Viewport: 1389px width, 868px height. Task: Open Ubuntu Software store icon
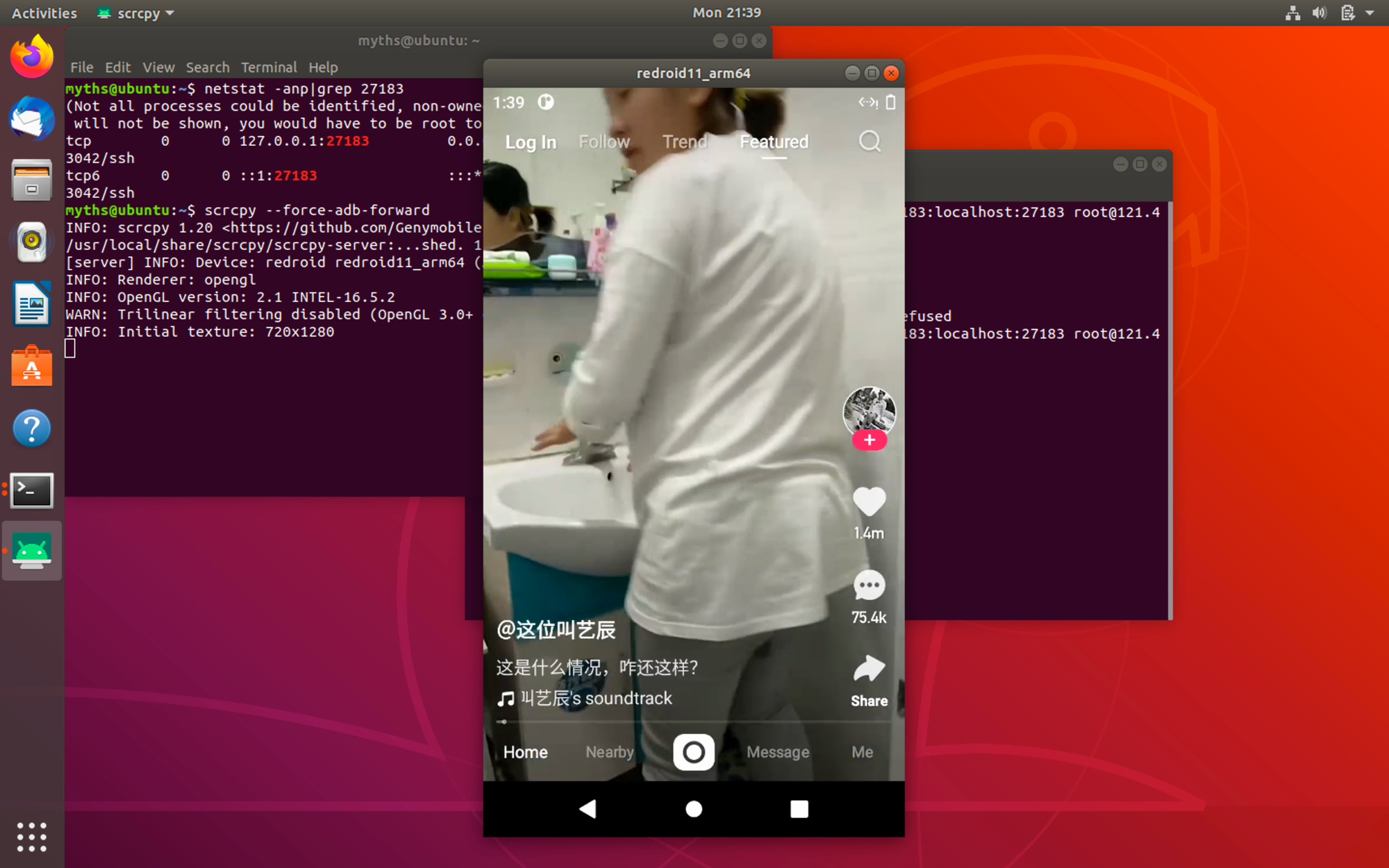pyautogui.click(x=32, y=366)
